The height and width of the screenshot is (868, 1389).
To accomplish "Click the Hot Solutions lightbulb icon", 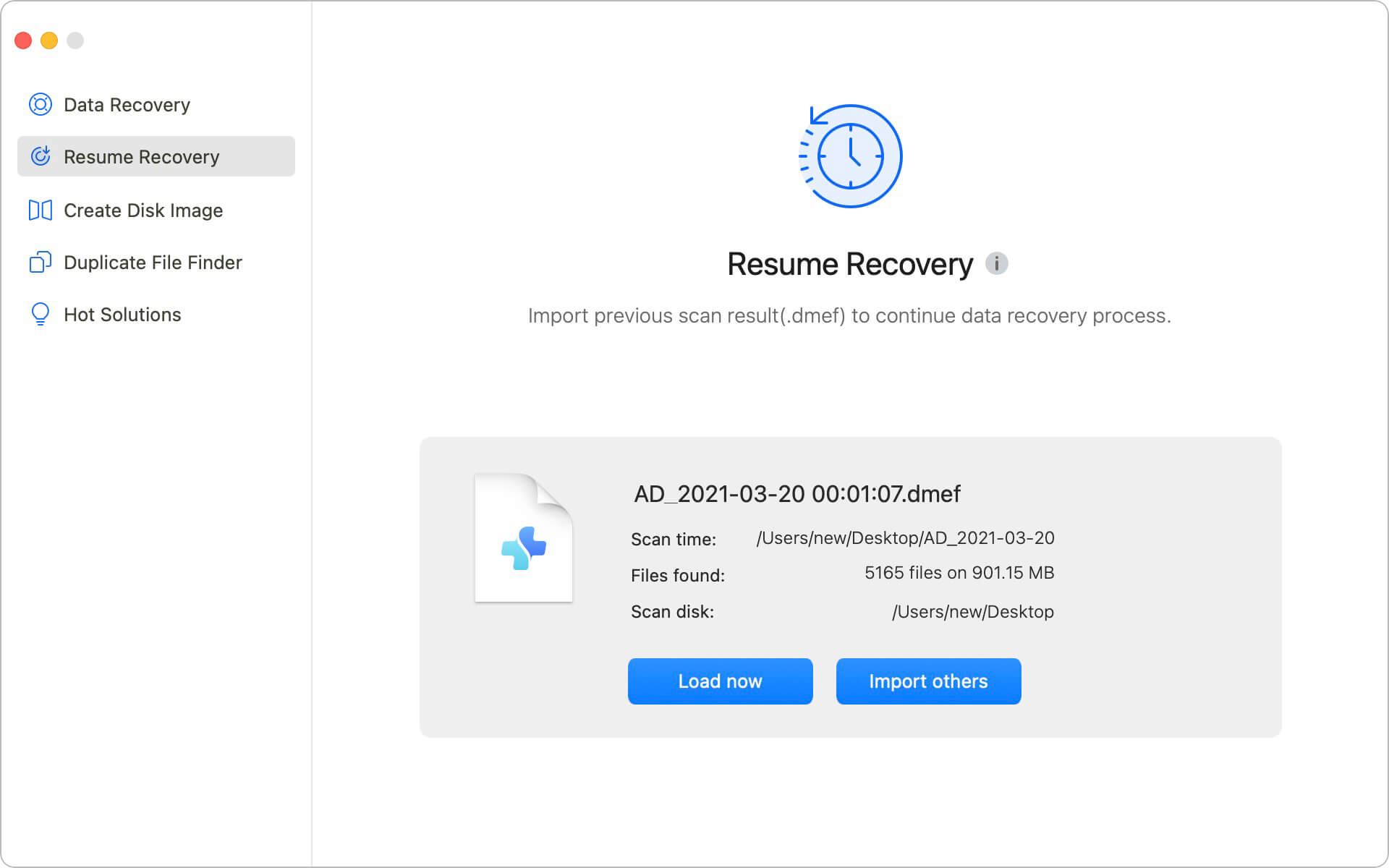I will (41, 314).
